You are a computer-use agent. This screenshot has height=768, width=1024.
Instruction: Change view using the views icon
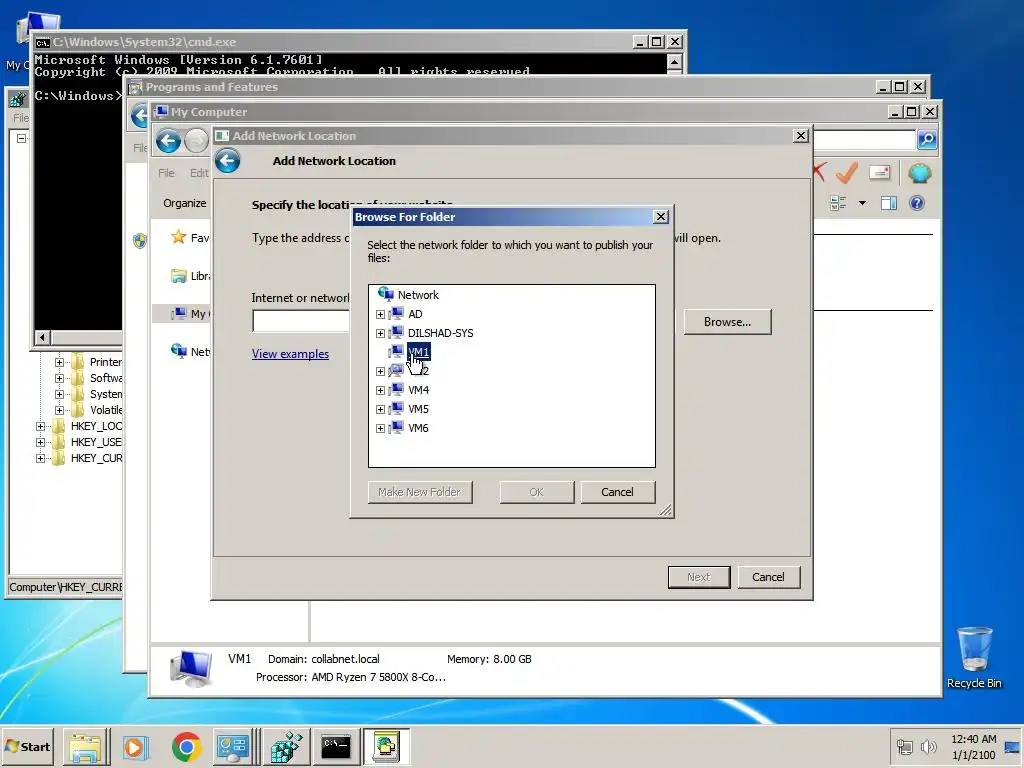(x=838, y=203)
